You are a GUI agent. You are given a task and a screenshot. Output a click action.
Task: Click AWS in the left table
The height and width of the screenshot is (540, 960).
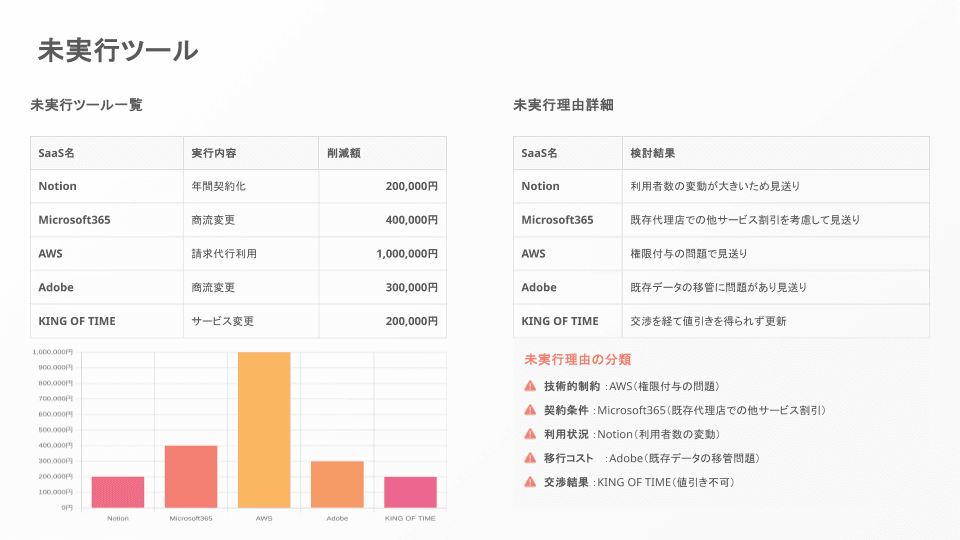[x=50, y=253]
